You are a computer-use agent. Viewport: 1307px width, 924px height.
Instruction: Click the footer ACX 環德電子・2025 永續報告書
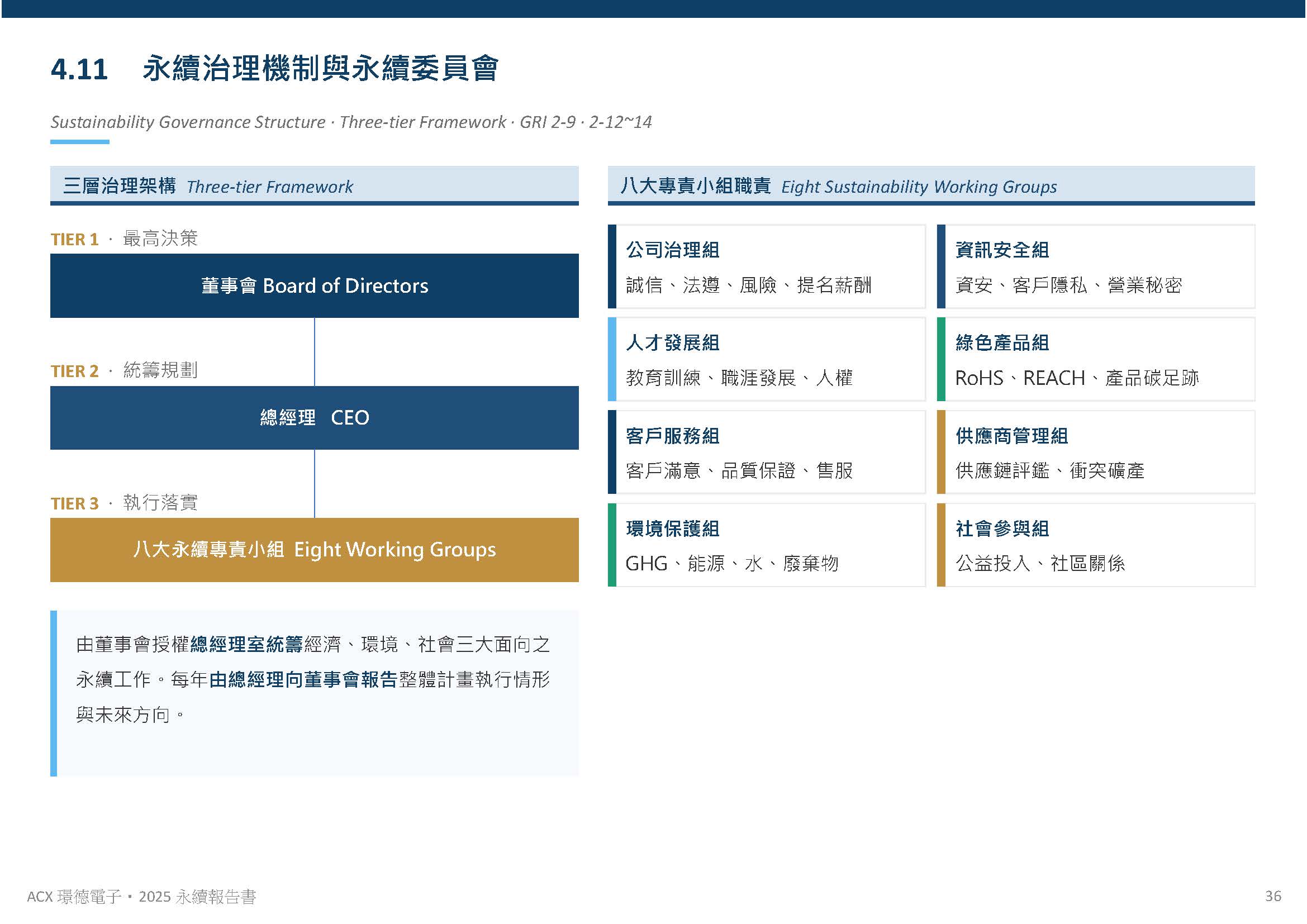[142, 897]
